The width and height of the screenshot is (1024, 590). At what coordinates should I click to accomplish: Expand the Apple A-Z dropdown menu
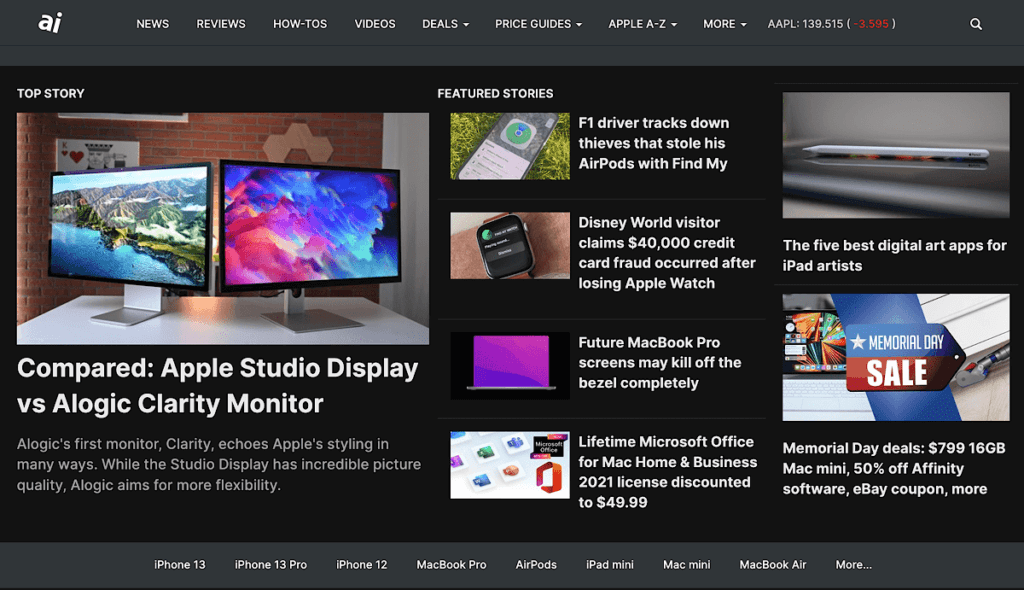coord(643,24)
